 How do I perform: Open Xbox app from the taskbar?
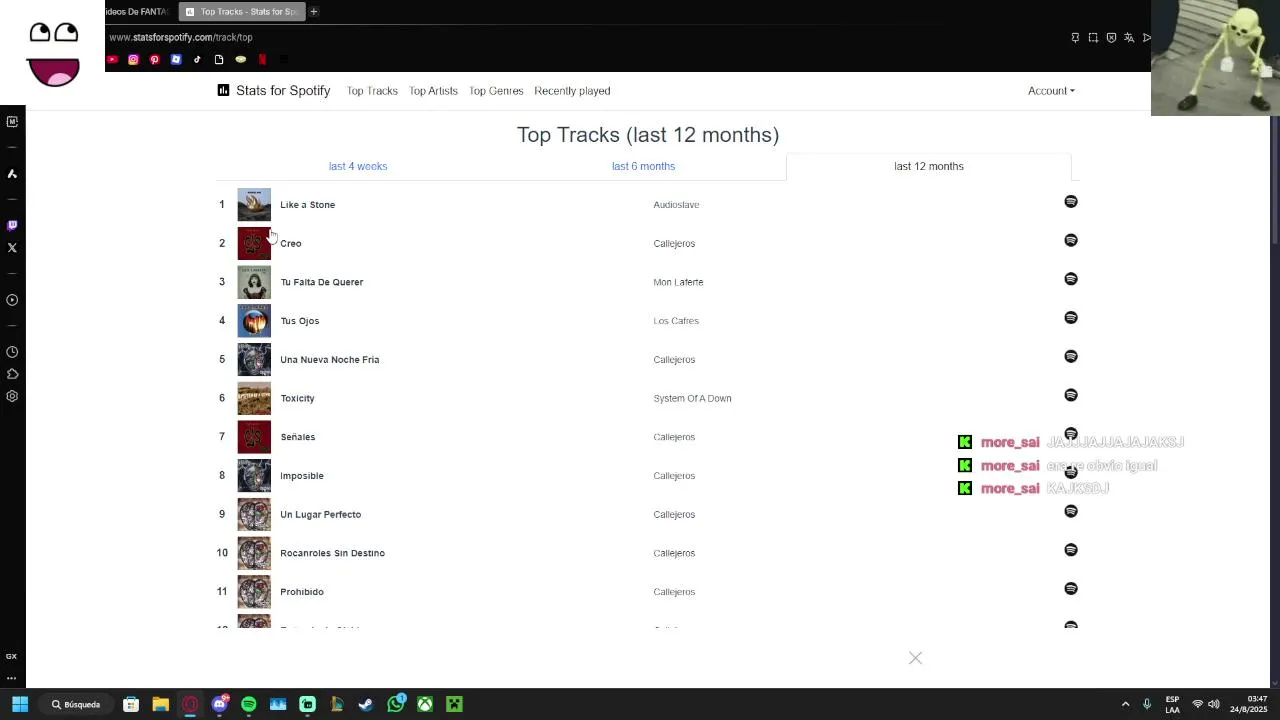pyautogui.click(x=425, y=704)
